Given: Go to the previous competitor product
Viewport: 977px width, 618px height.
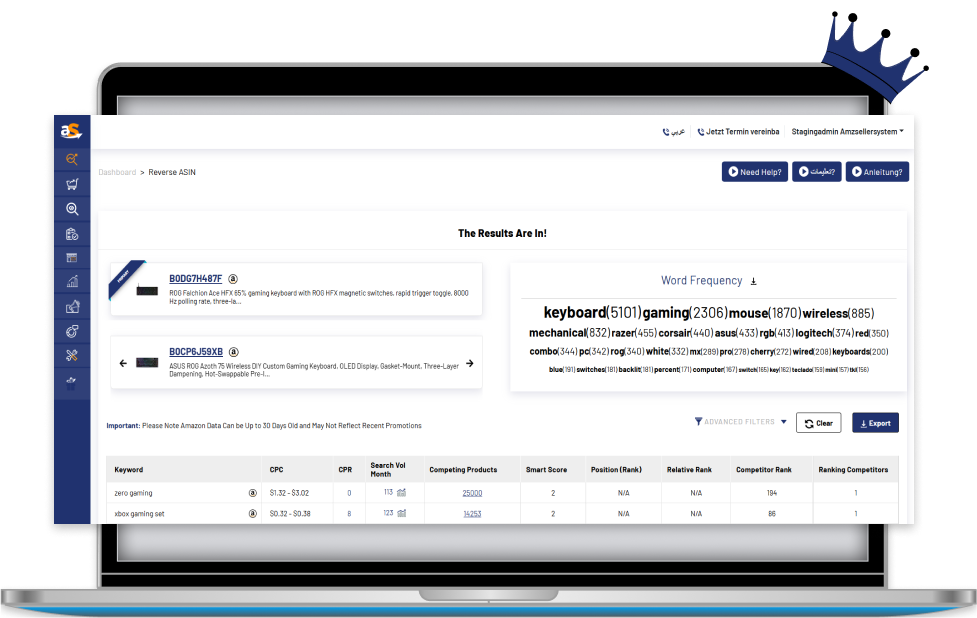Looking at the screenshot, I should (x=123, y=363).
